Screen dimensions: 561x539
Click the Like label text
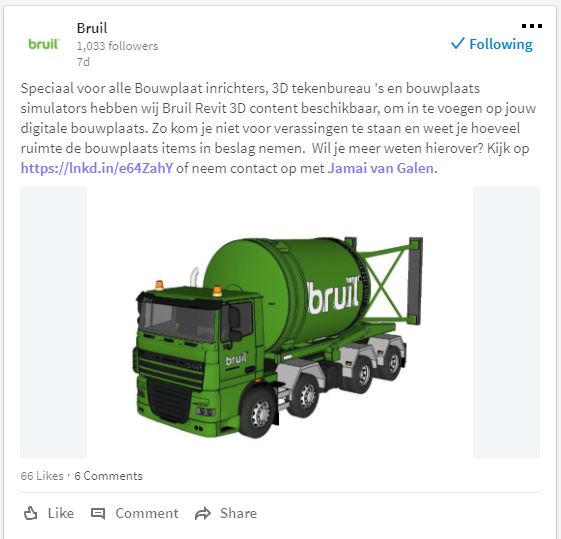tap(61, 513)
